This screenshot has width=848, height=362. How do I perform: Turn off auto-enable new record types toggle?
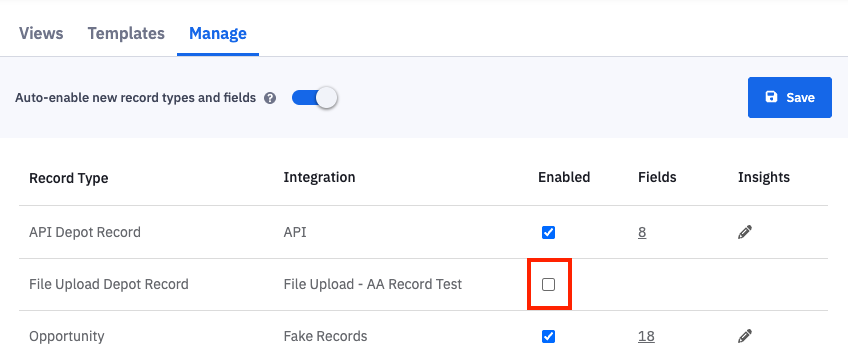[315, 98]
